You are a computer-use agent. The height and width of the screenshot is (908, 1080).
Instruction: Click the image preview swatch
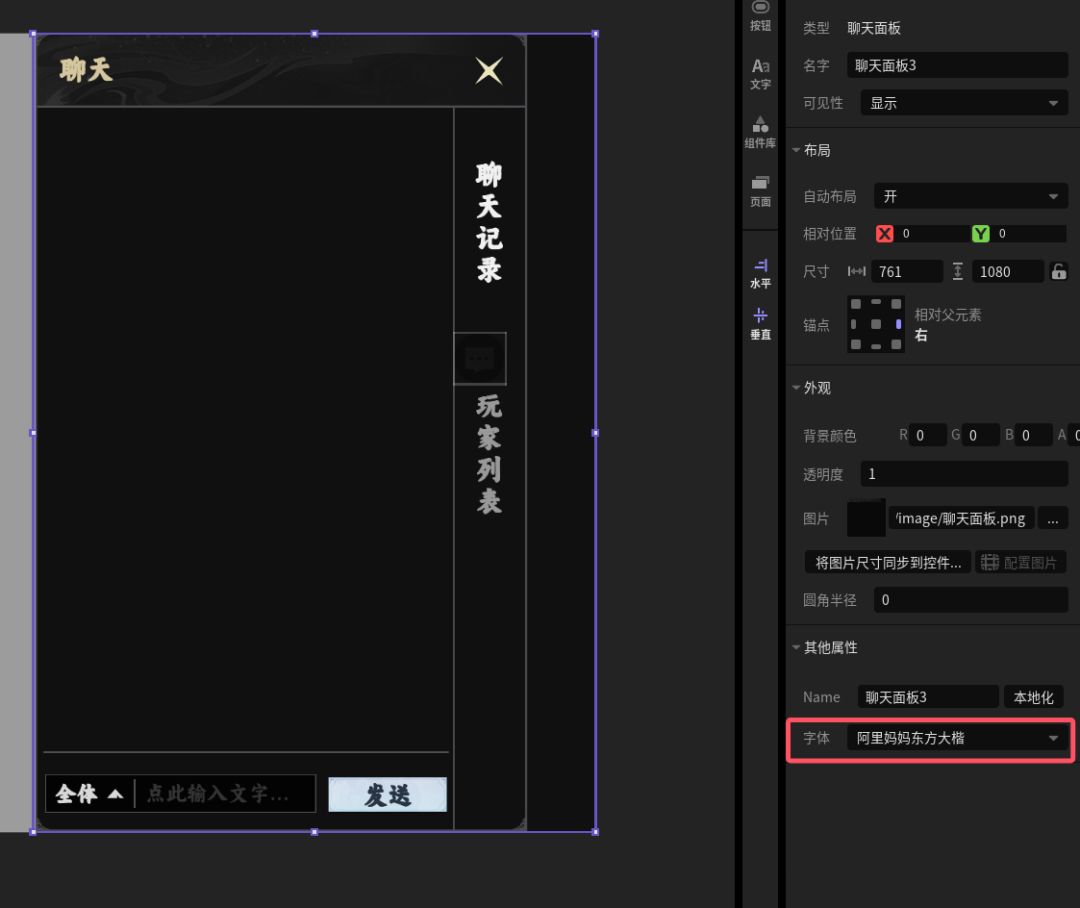pyautogui.click(x=866, y=518)
